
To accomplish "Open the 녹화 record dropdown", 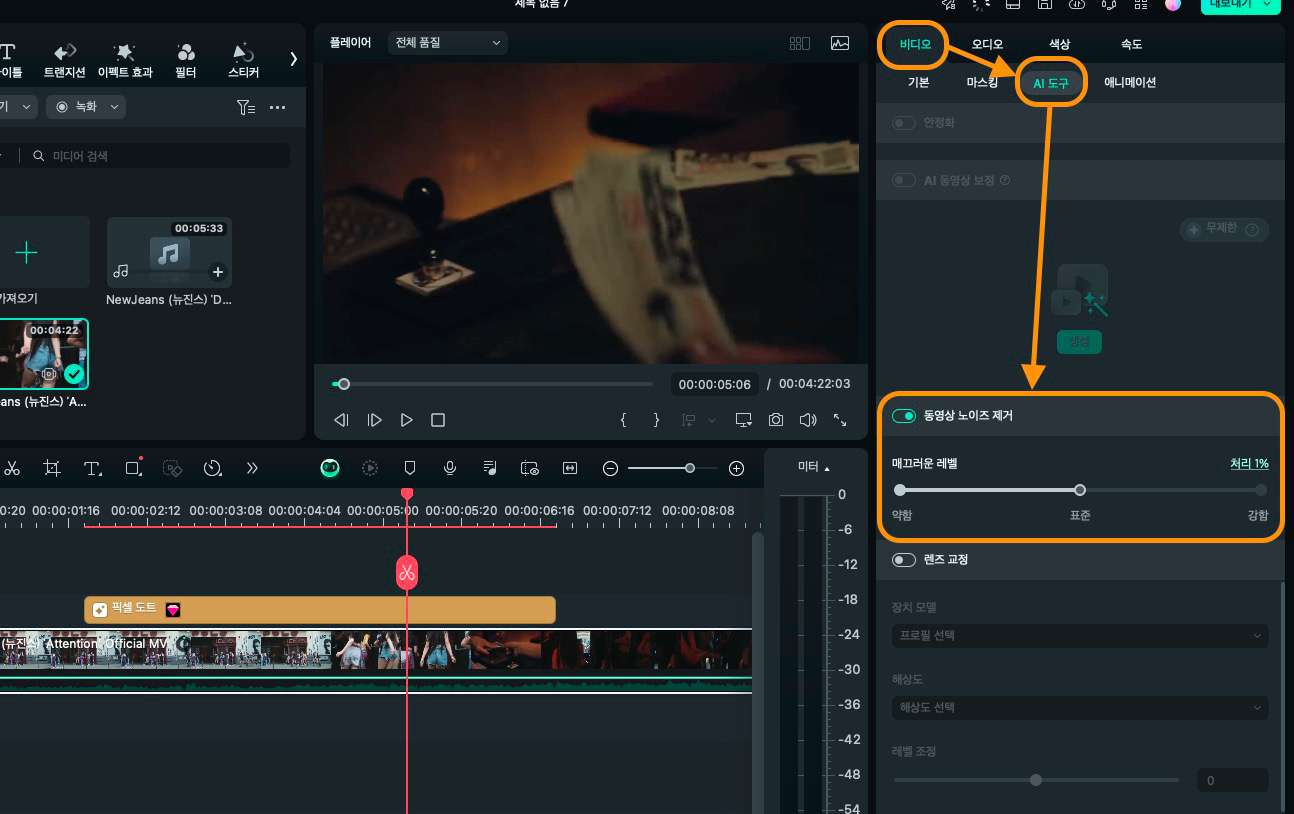I will 85,107.
